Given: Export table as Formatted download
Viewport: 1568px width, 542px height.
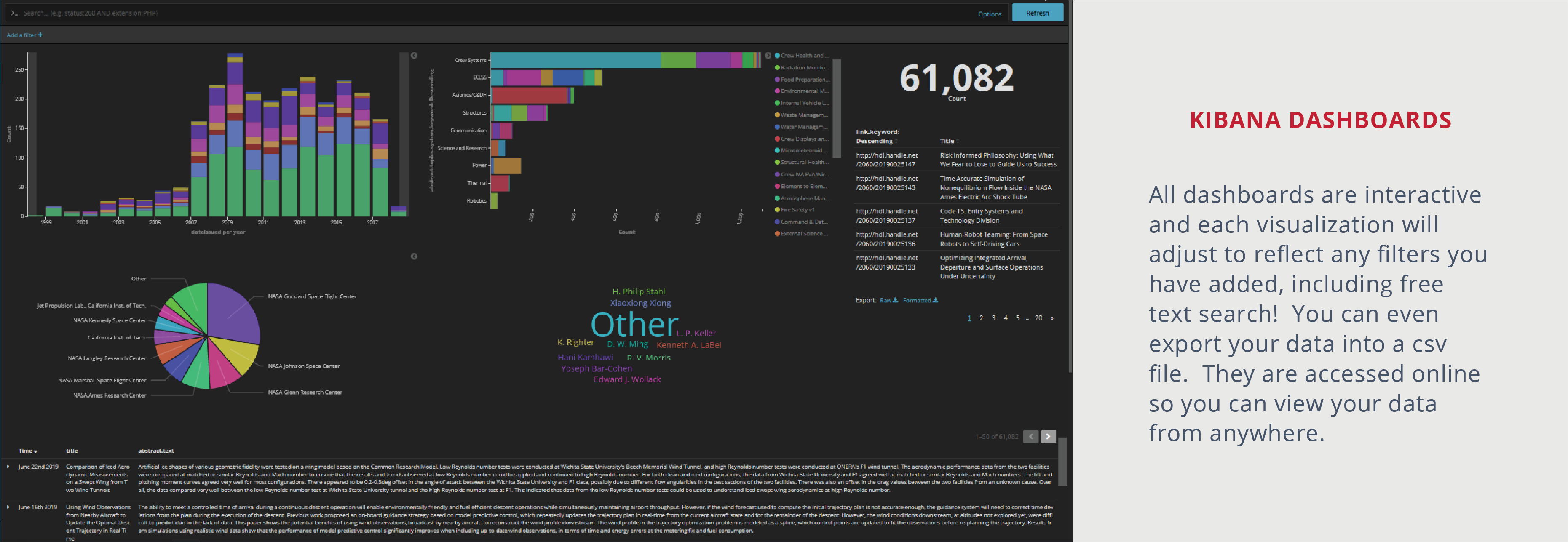Looking at the screenshot, I should point(920,301).
